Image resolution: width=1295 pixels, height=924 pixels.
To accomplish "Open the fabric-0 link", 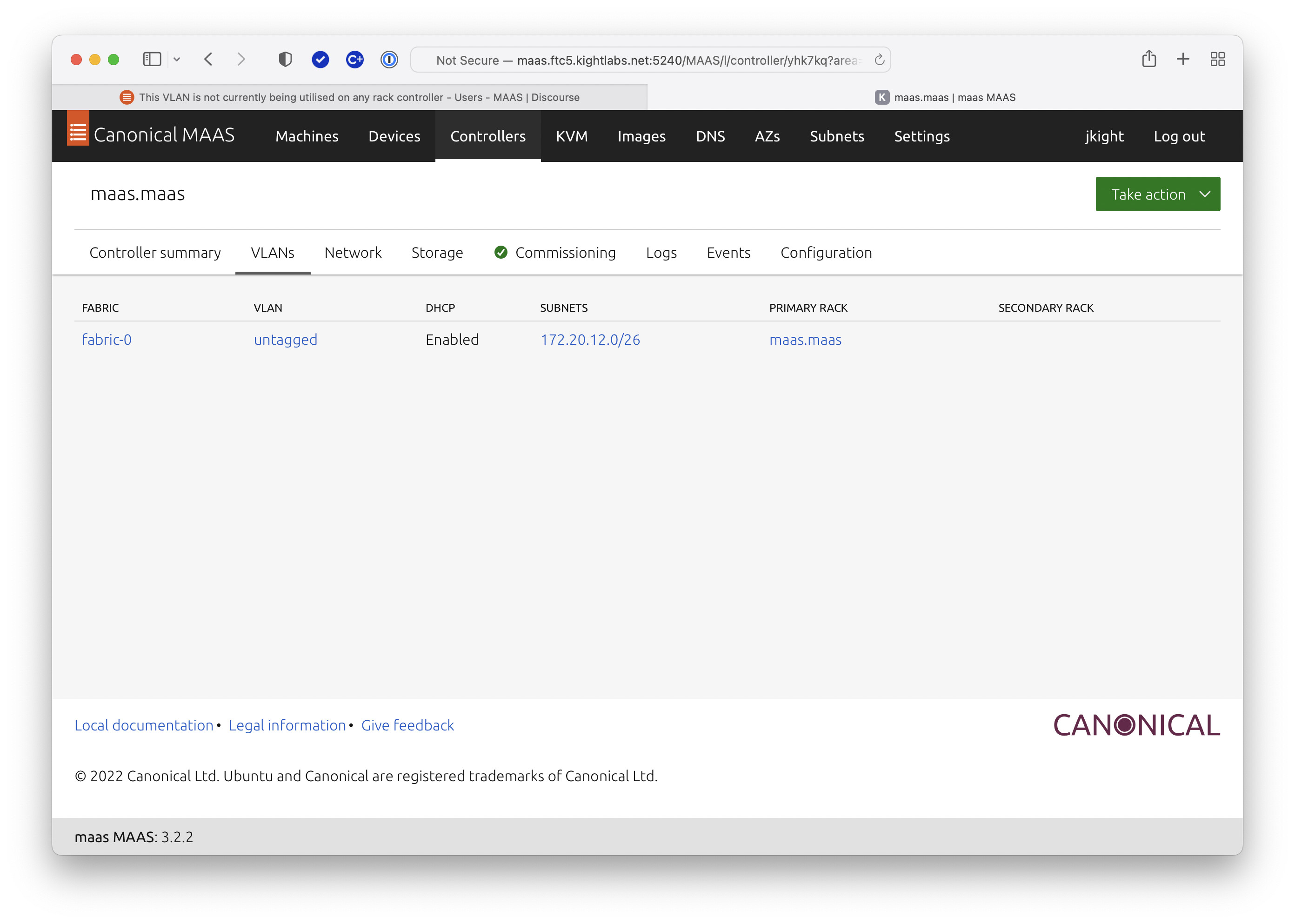I will 107,340.
